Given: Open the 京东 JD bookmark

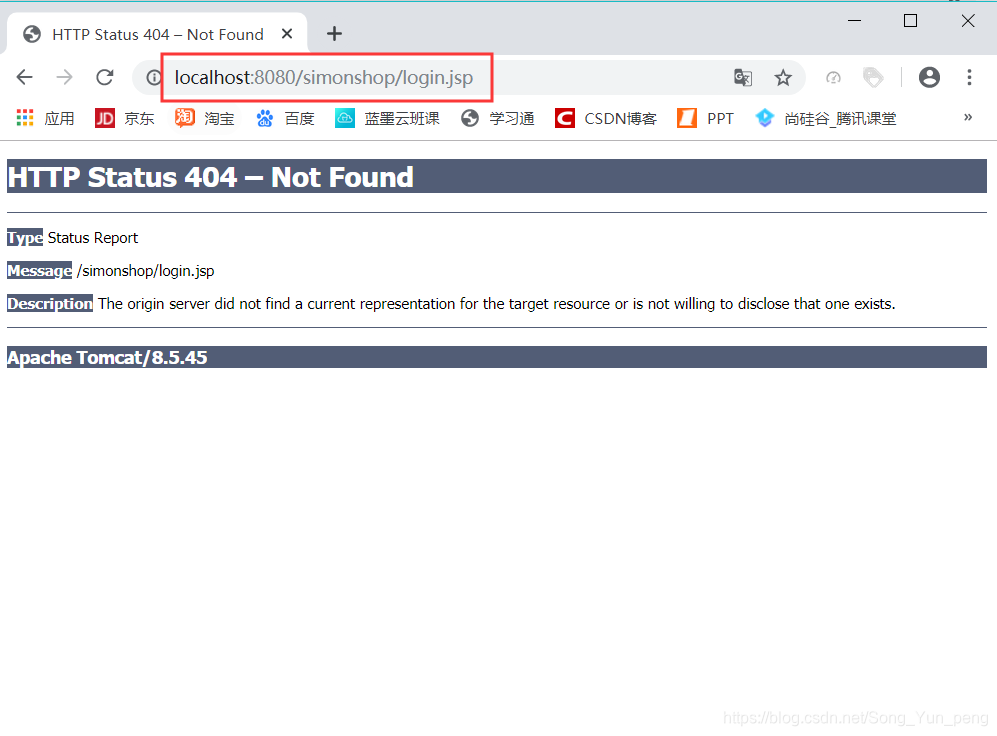Looking at the screenshot, I should pos(125,118).
